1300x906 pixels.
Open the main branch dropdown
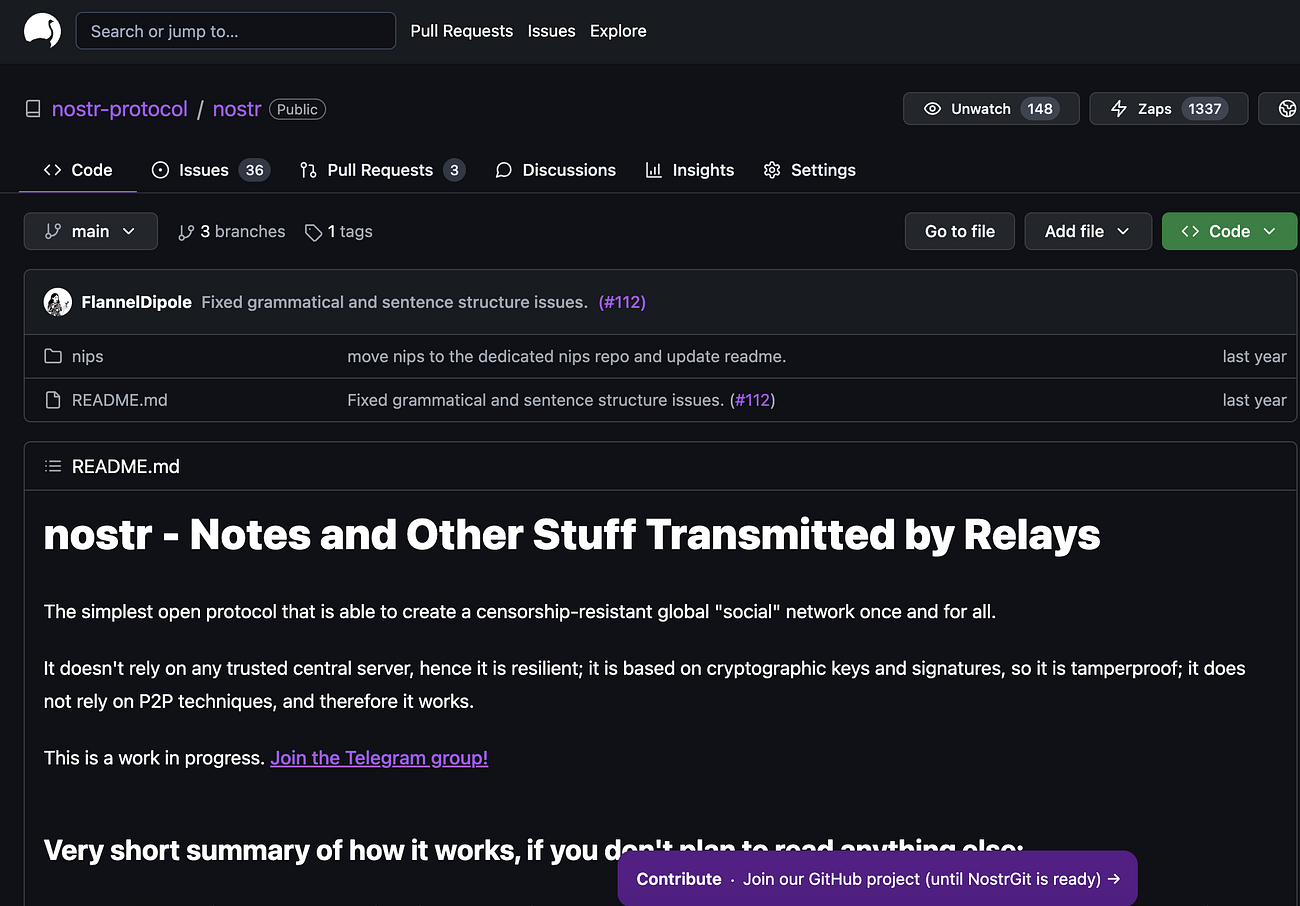(91, 231)
